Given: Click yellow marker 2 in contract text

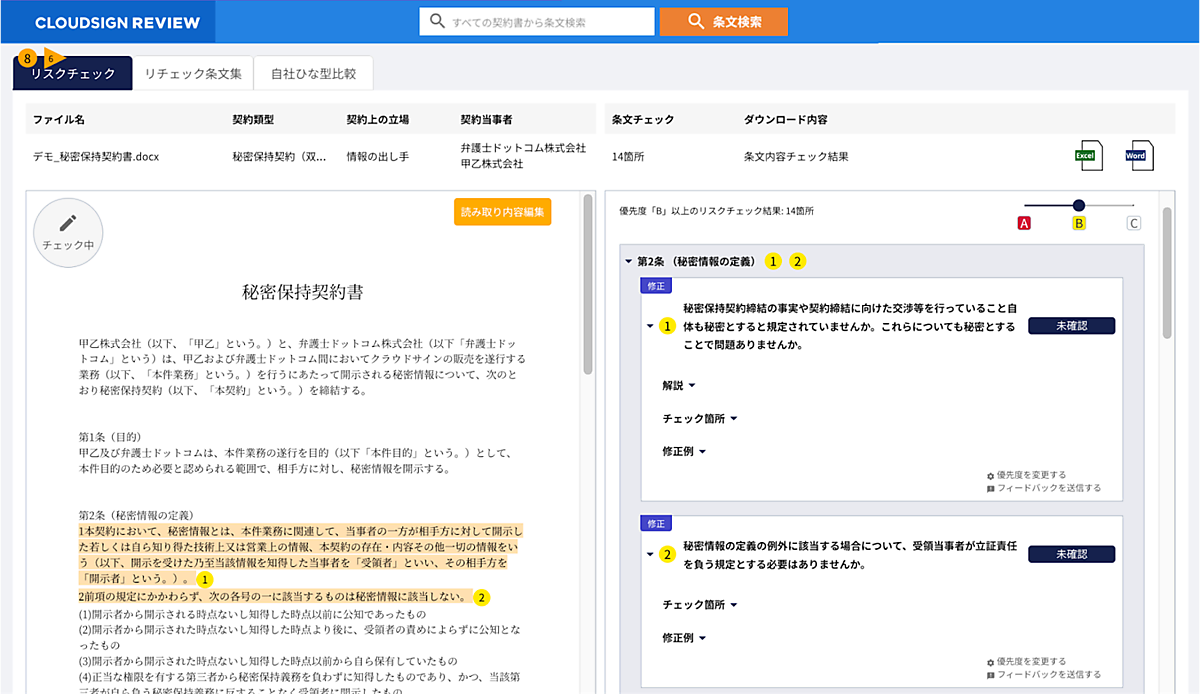Looking at the screenshot, I should [482, 597].
